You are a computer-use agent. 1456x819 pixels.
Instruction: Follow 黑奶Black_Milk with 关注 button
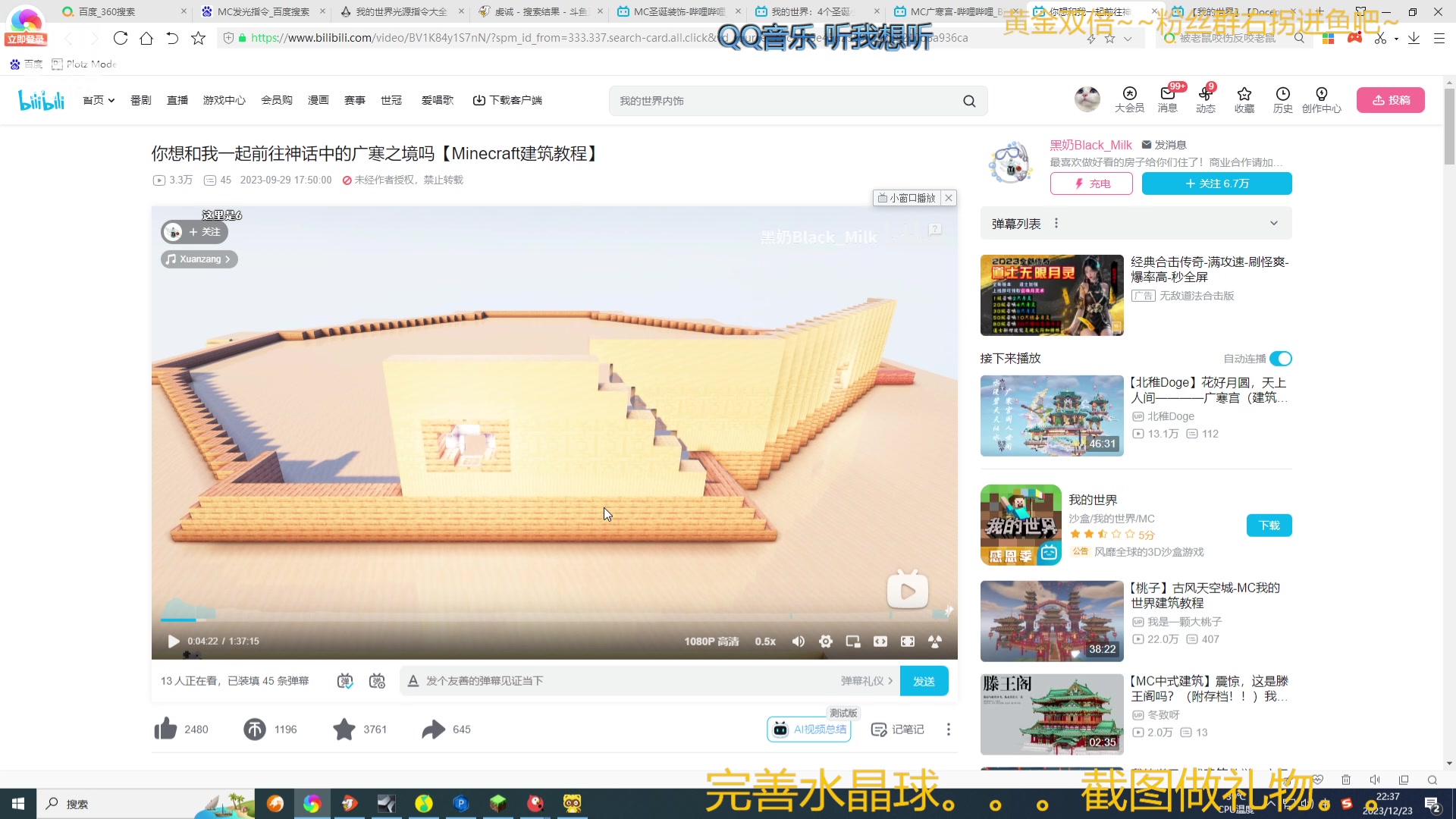(x=1216, y=184)
